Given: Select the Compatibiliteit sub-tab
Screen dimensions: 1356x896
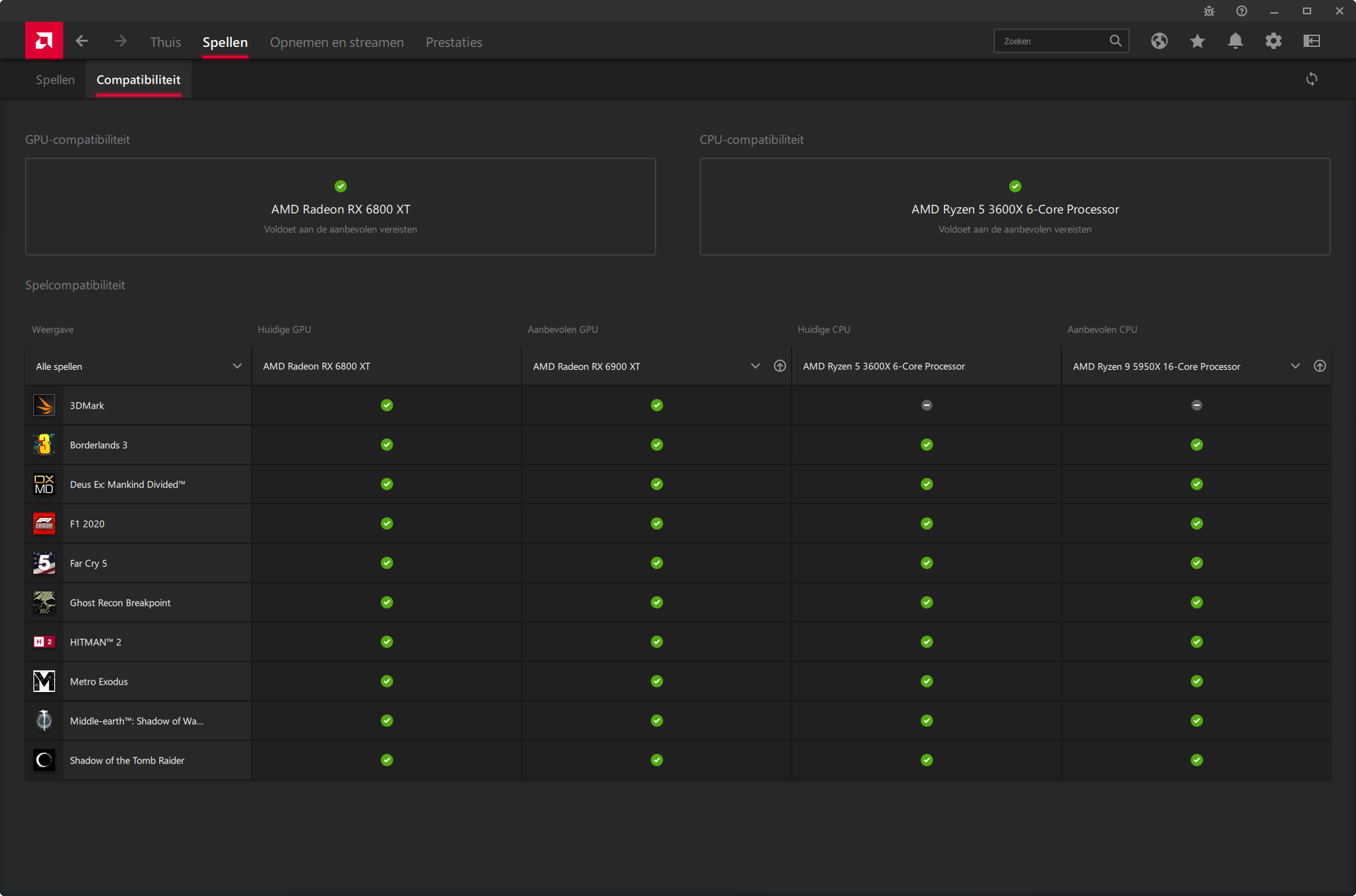Looking at the screenshot, I should (x=138, y=80).
